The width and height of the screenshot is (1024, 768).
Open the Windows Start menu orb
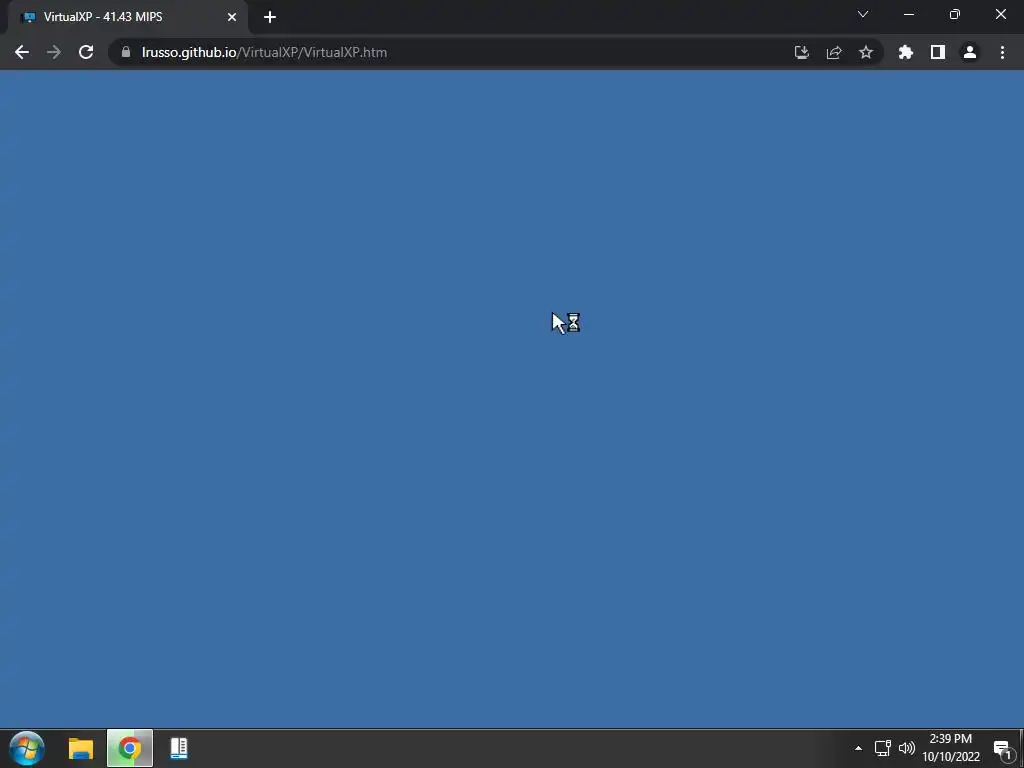click(x=27, y=748)
